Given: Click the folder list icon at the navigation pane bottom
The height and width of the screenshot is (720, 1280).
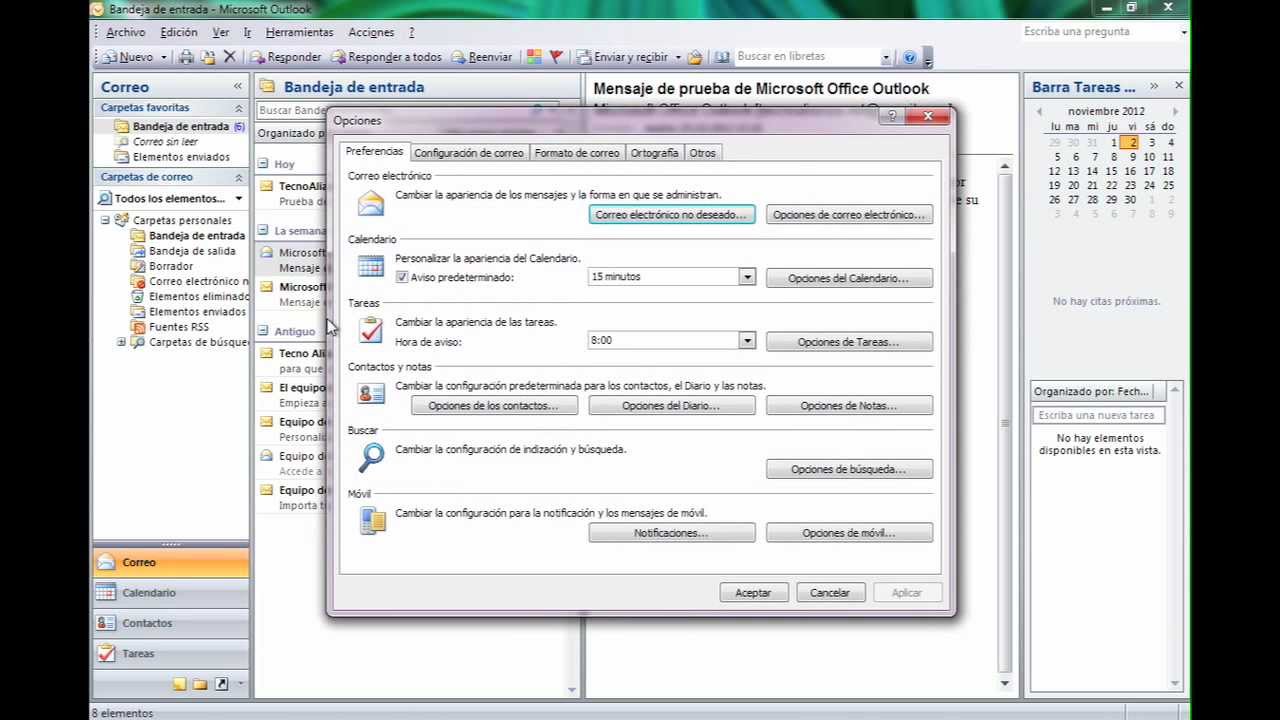Looking at the screenshot, I should pos(200,685).
